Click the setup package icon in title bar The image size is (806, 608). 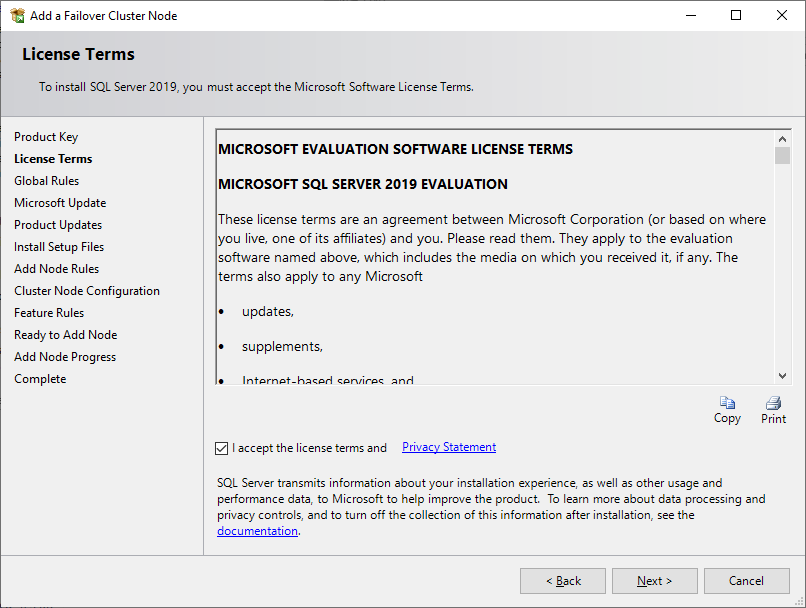pos(17,15)
